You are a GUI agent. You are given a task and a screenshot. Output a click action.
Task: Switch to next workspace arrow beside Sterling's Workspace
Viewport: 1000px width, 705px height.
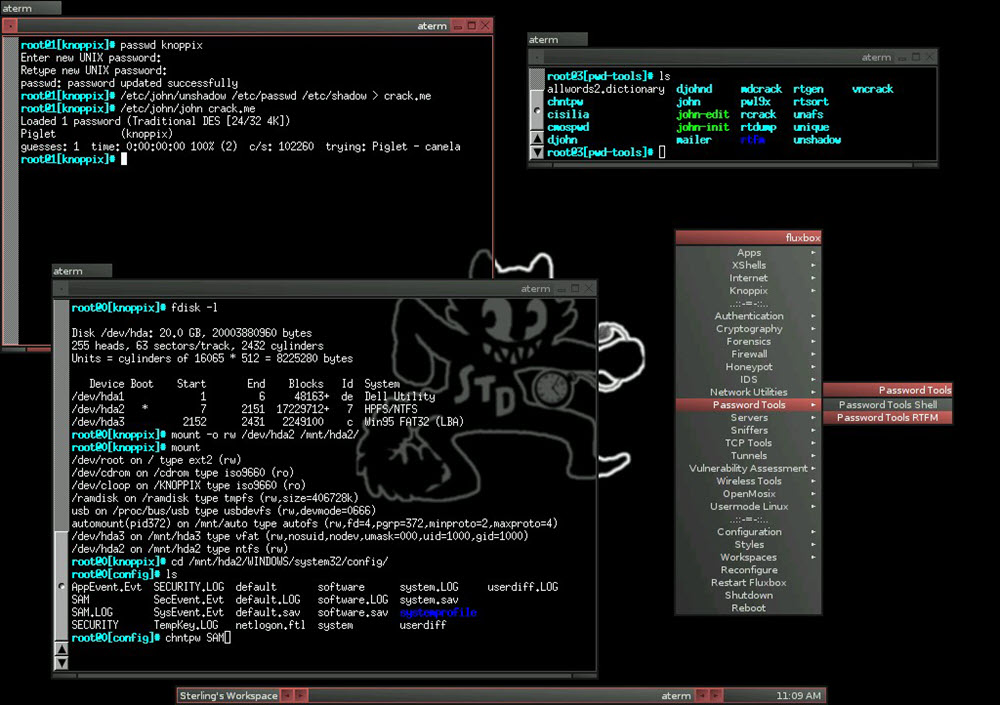(x=301, y=695)
